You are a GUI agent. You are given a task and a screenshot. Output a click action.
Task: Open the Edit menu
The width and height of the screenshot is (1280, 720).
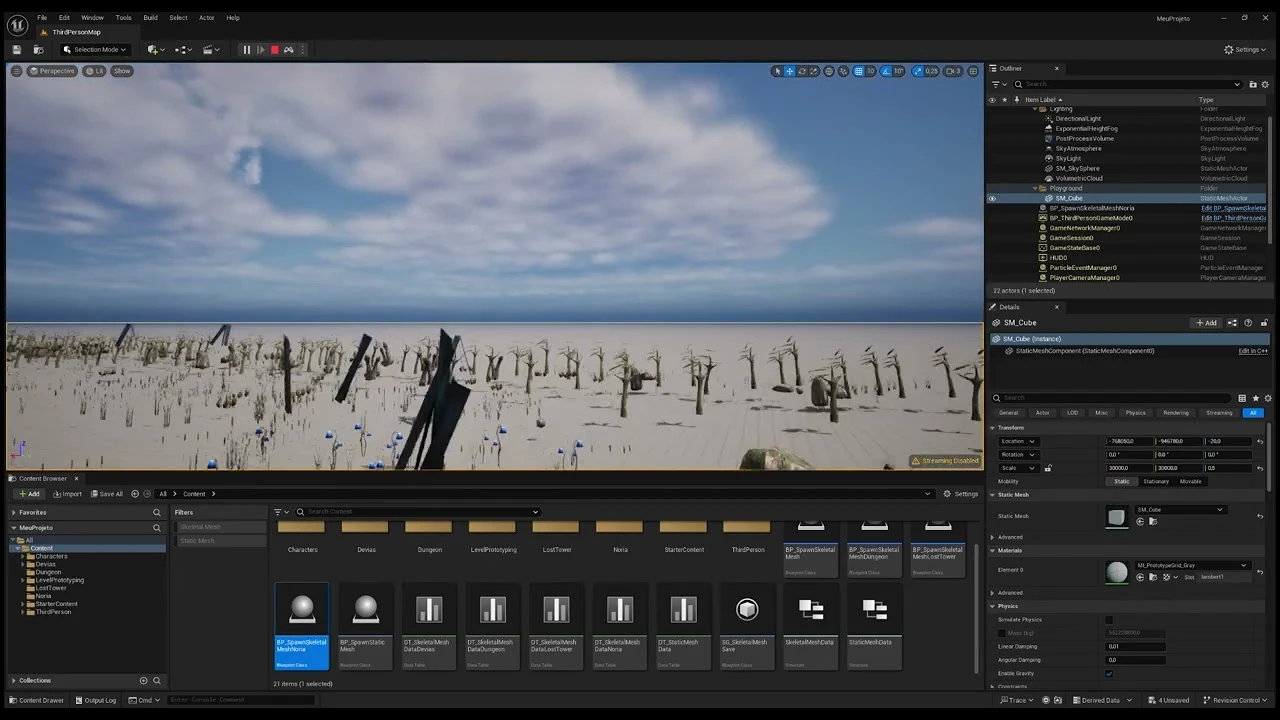pos(64,17)
